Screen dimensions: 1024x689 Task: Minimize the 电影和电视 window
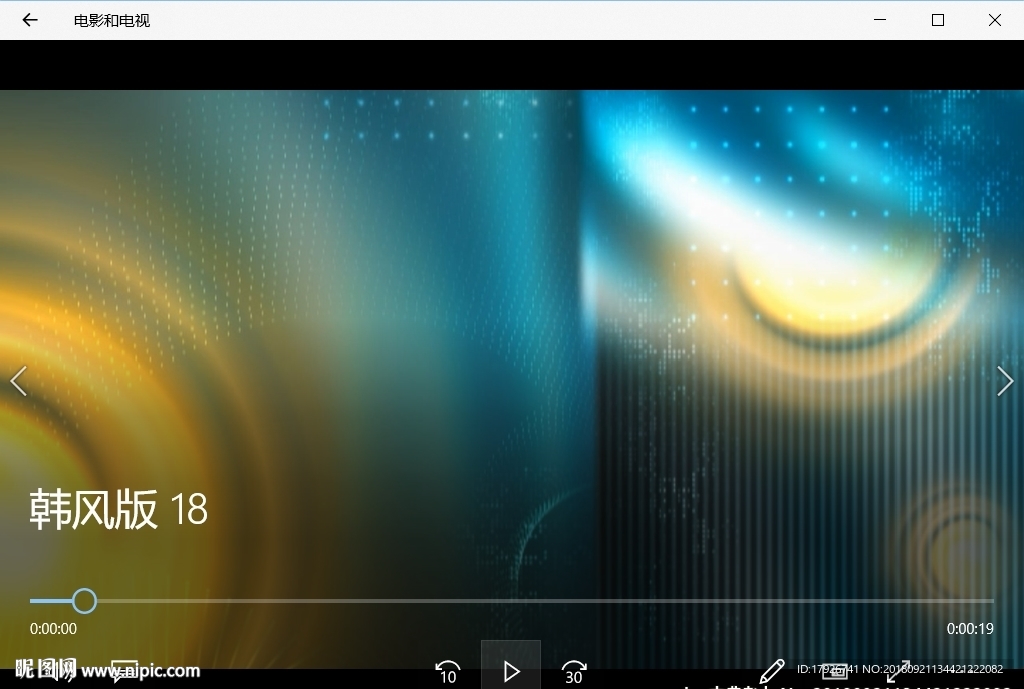click(880, 20)
